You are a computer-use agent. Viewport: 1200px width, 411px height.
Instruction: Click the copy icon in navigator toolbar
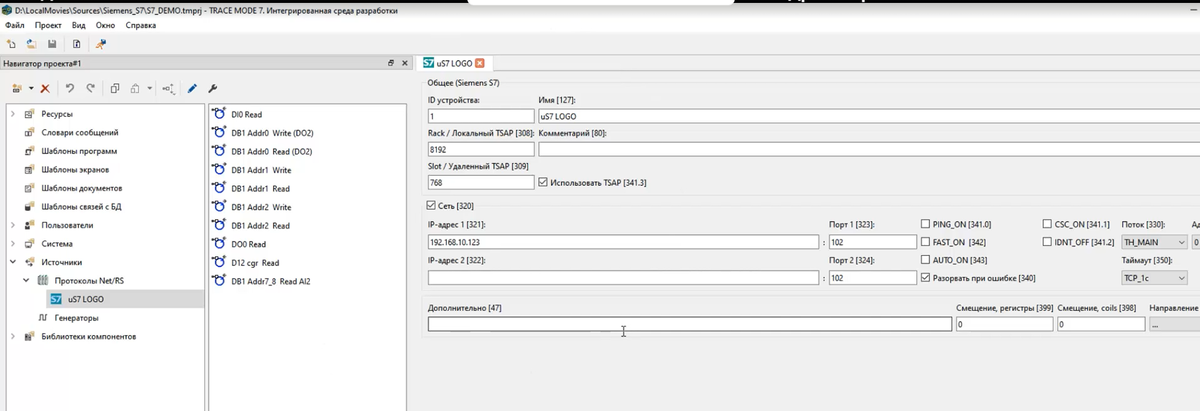(x=115, y=88)
